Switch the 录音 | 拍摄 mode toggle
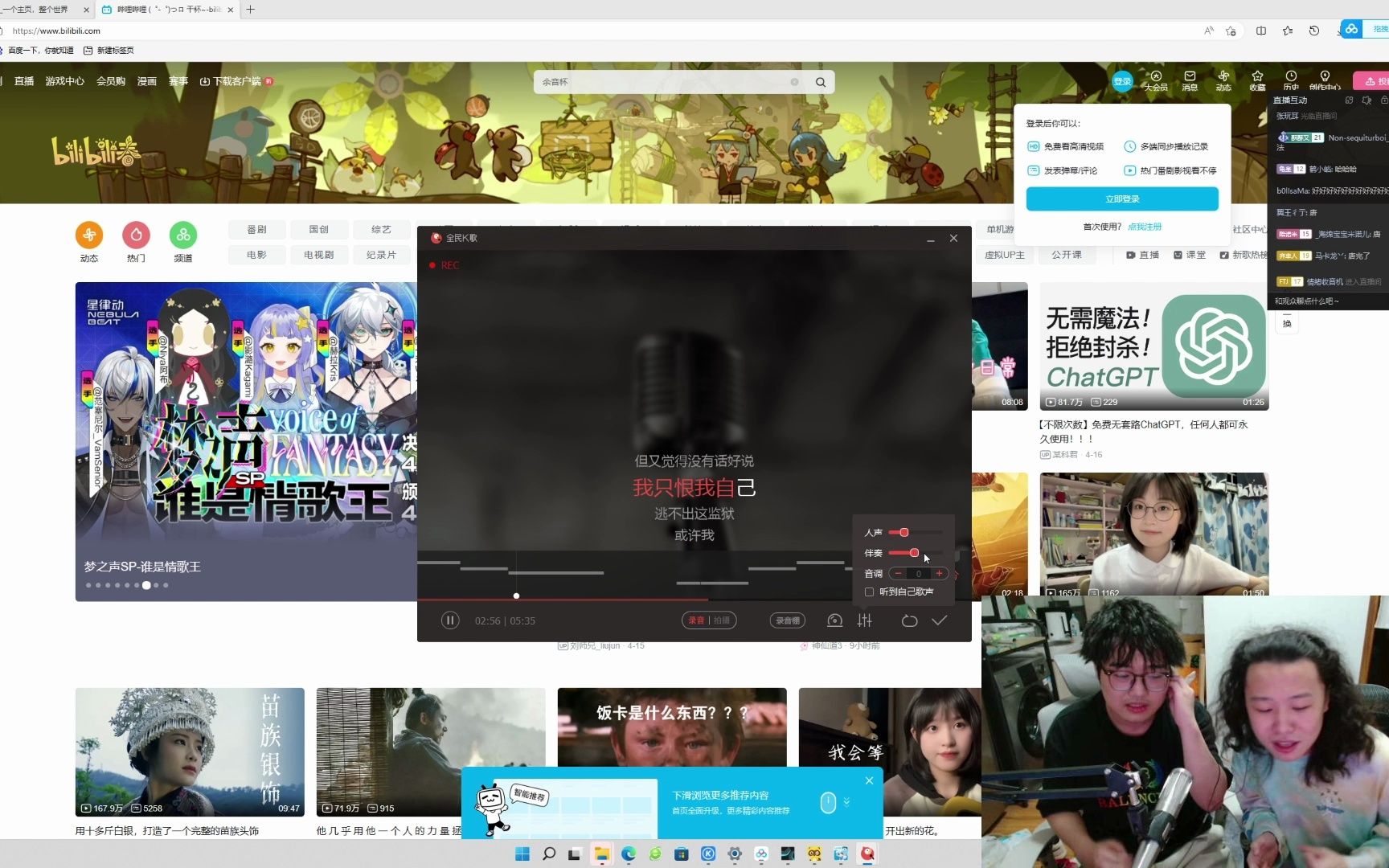The image size is (1389, 868). 709,620
